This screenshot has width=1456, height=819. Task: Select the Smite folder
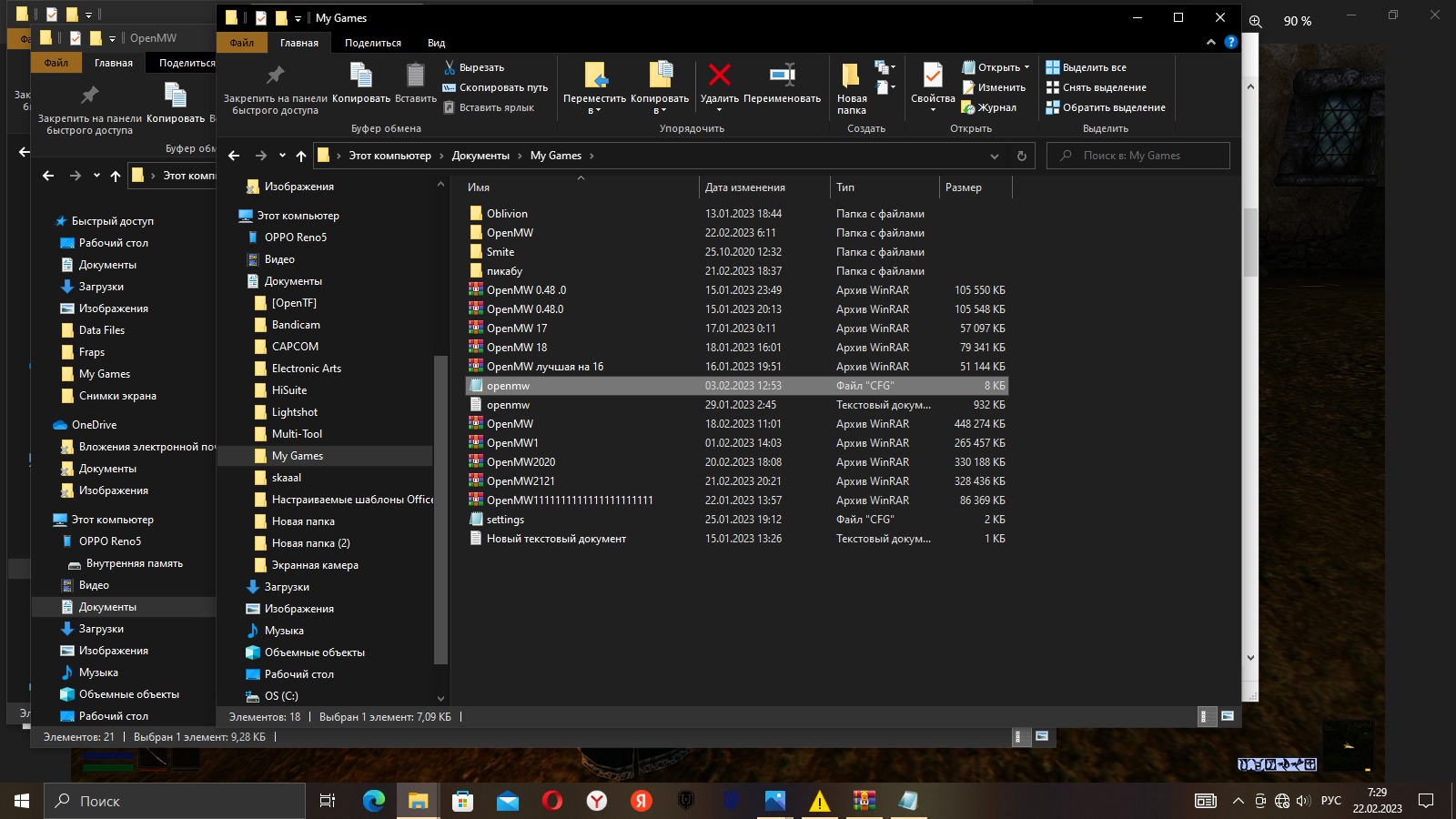pyautogui.click(x=500, y=252)
